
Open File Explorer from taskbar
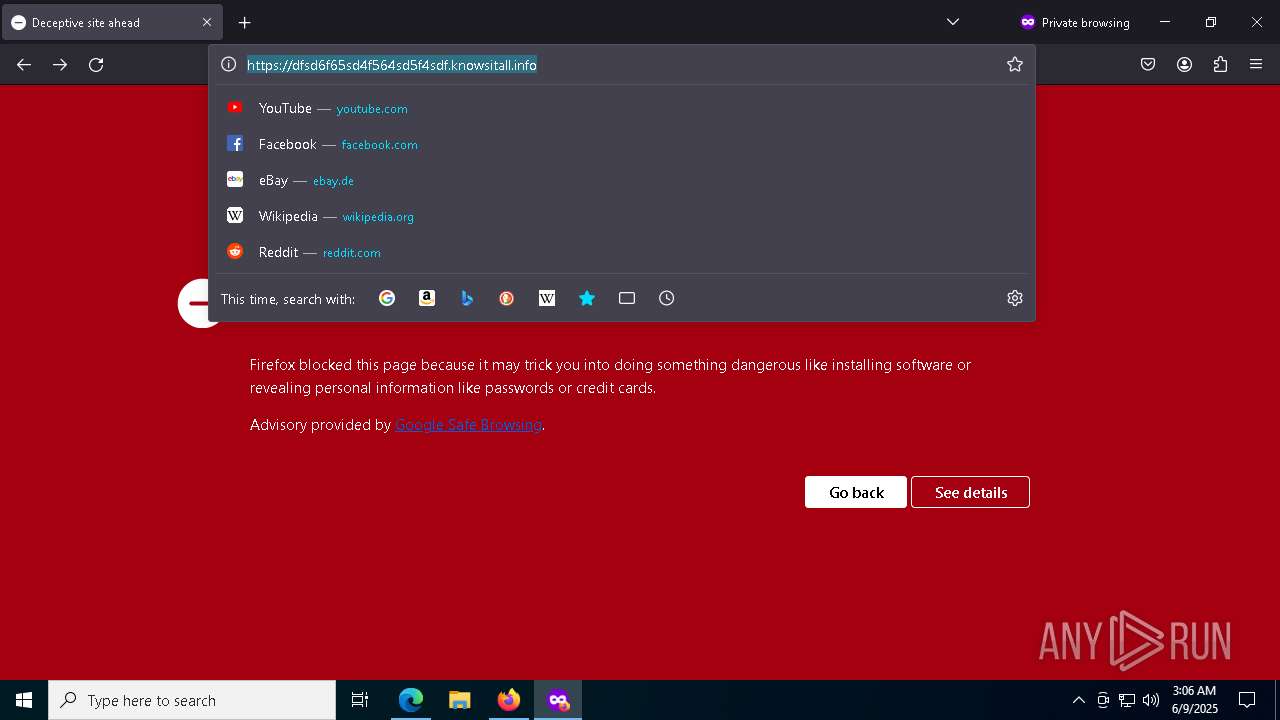[x=459, y=700]
